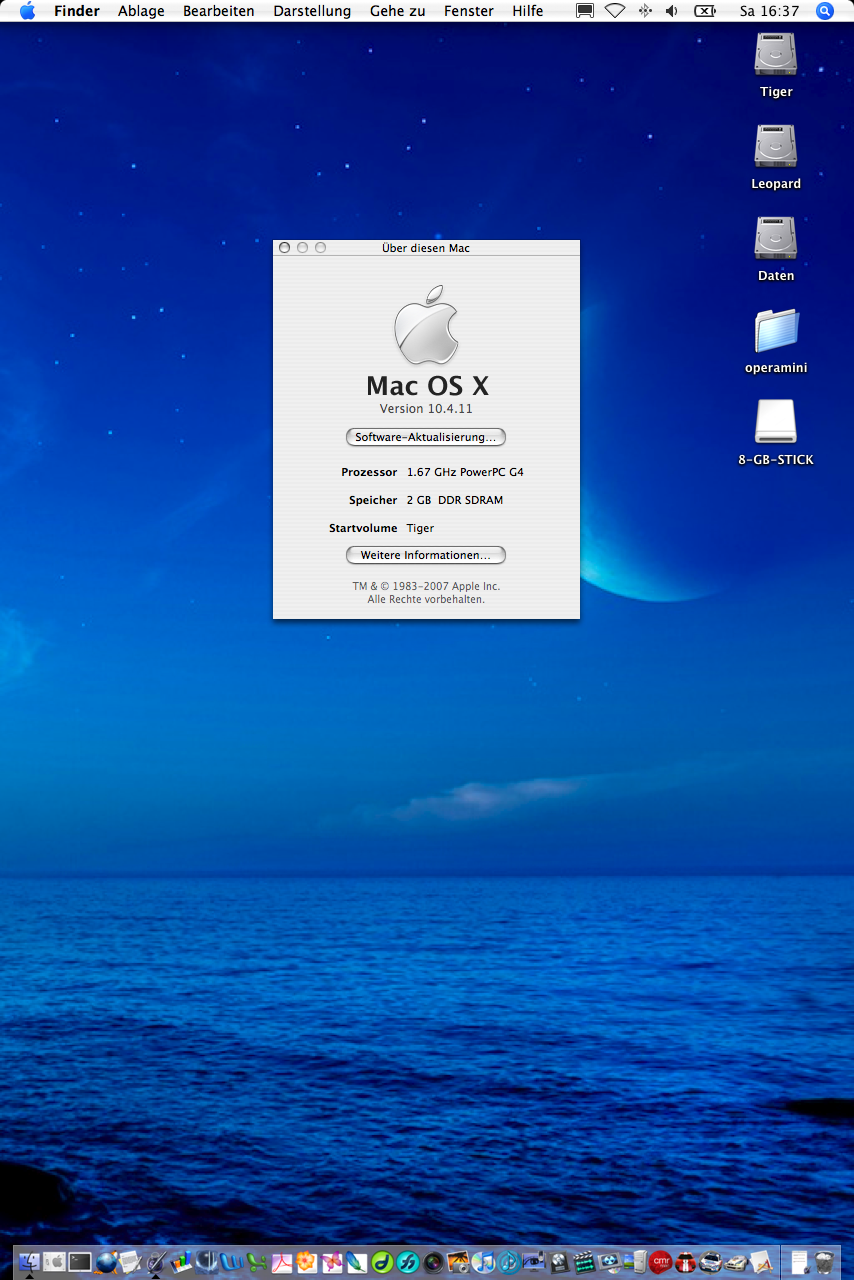Open the Gehe zu menu

(x=397, y=11)
